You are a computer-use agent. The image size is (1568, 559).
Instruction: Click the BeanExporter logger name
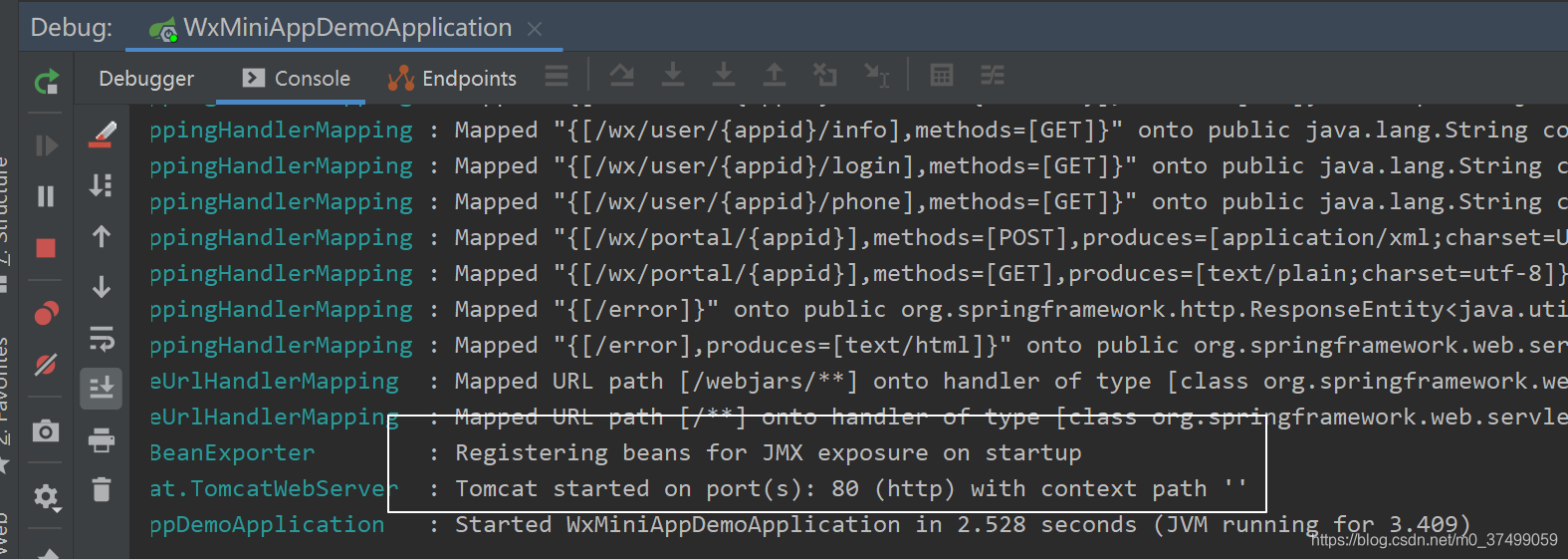pos(232,453)
